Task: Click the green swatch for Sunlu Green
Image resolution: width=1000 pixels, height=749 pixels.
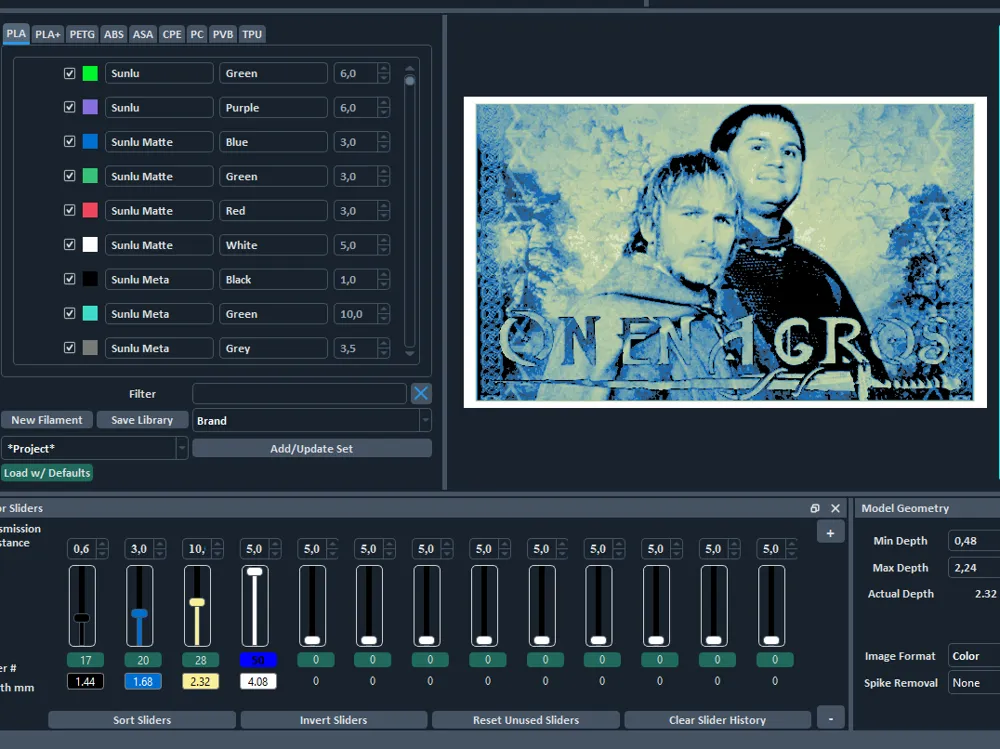Action: pos(91,73)
